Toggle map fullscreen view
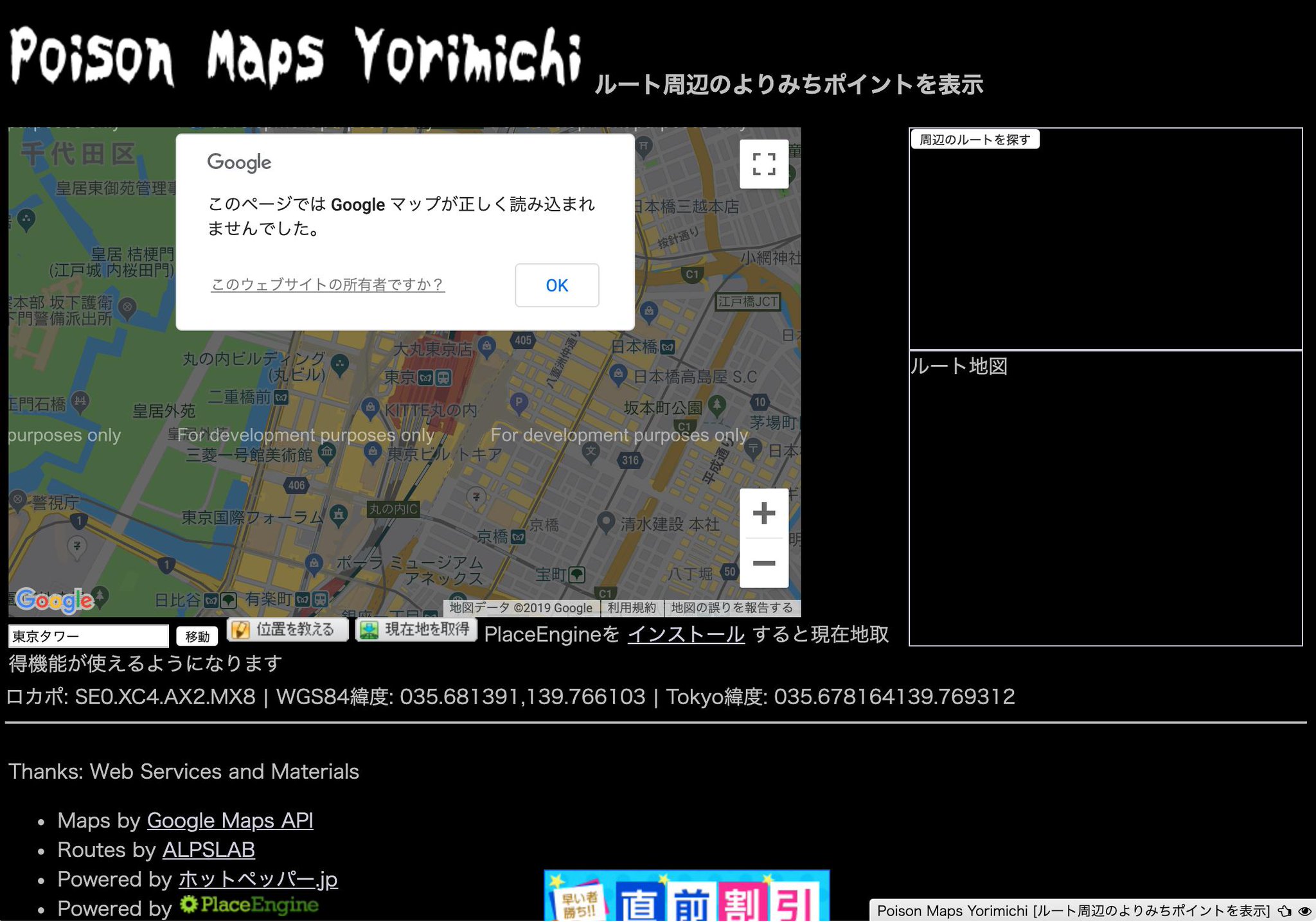Viewport: 1316px width, 922px height. [x=763, y=164]
